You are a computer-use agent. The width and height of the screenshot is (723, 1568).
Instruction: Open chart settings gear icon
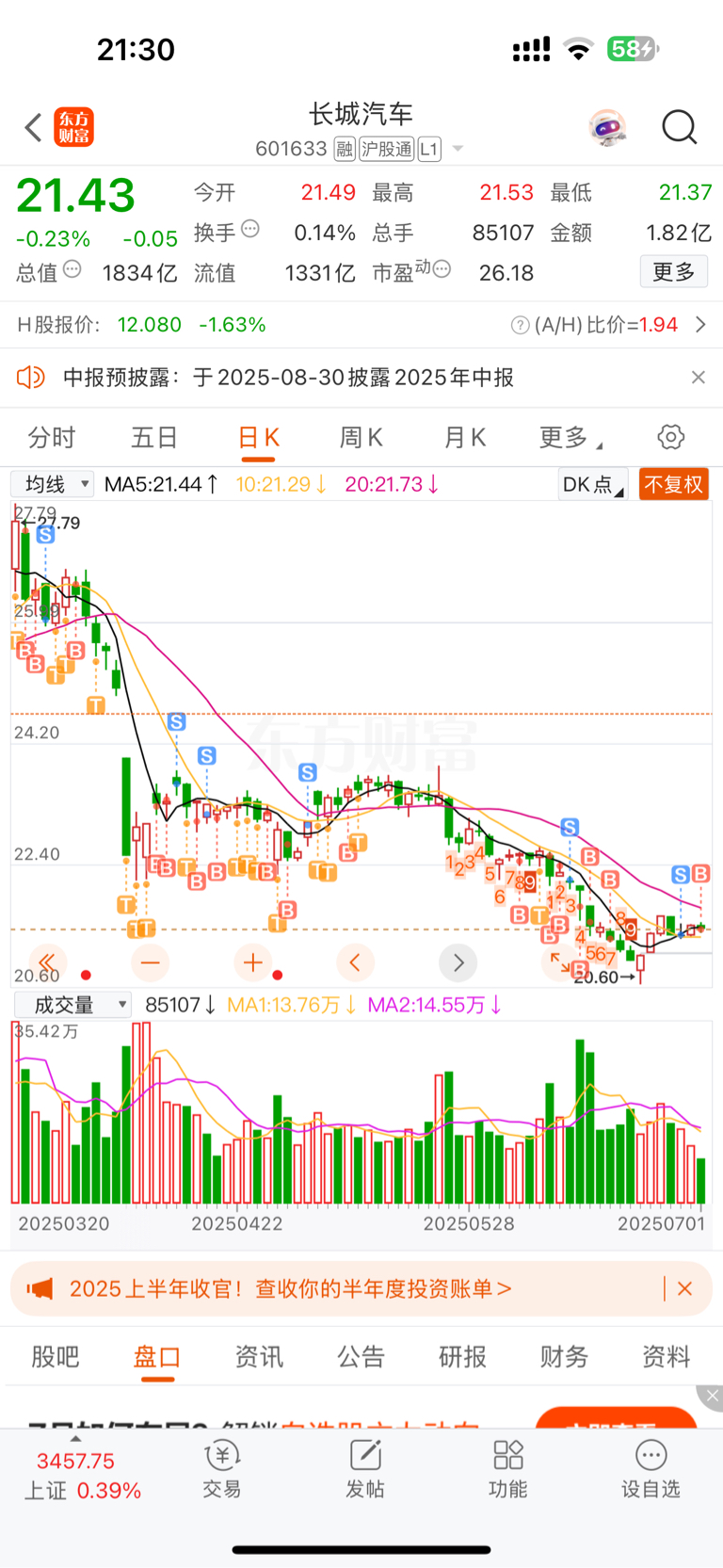670,437
